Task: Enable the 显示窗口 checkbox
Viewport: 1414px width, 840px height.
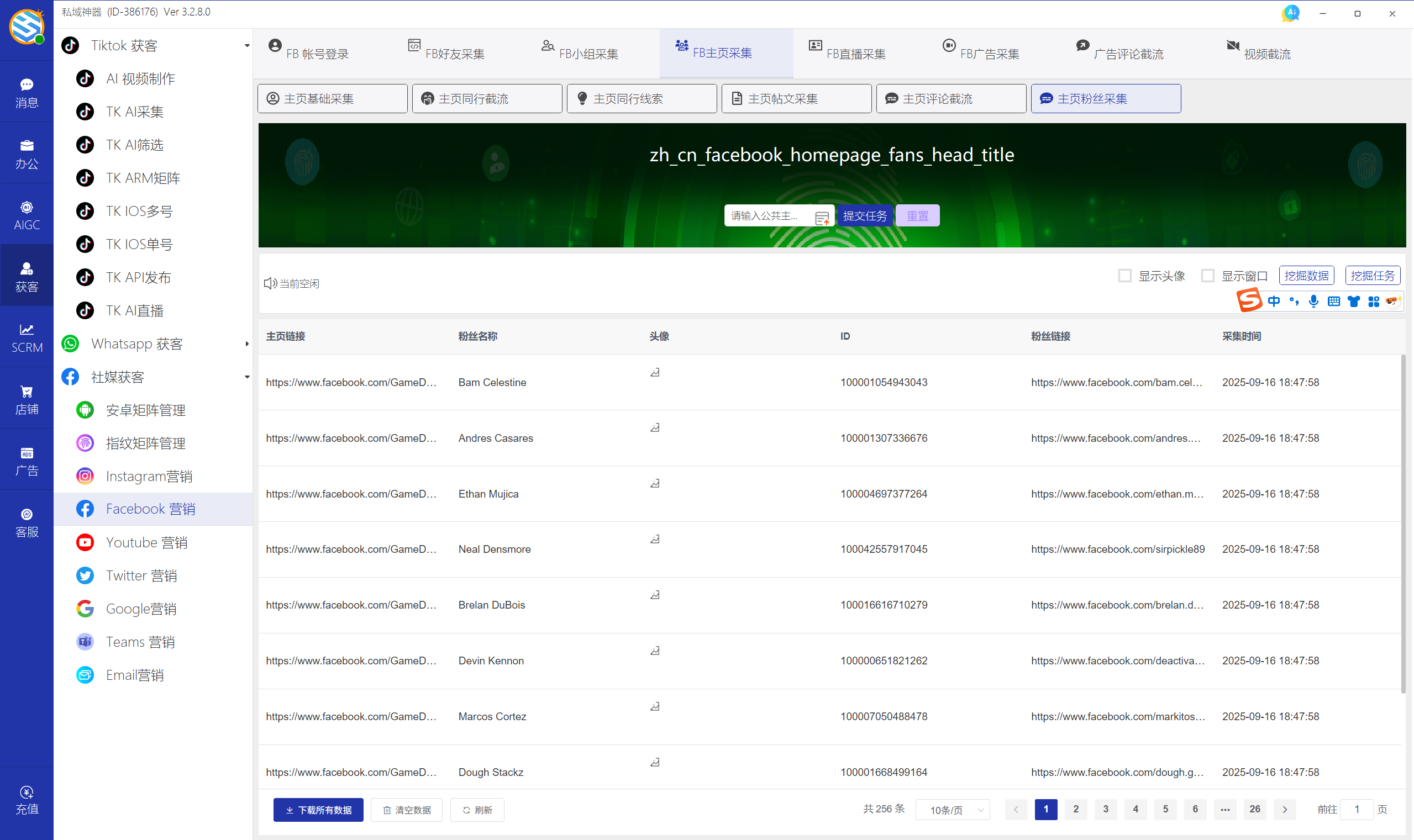Action: pos(1207,276)
